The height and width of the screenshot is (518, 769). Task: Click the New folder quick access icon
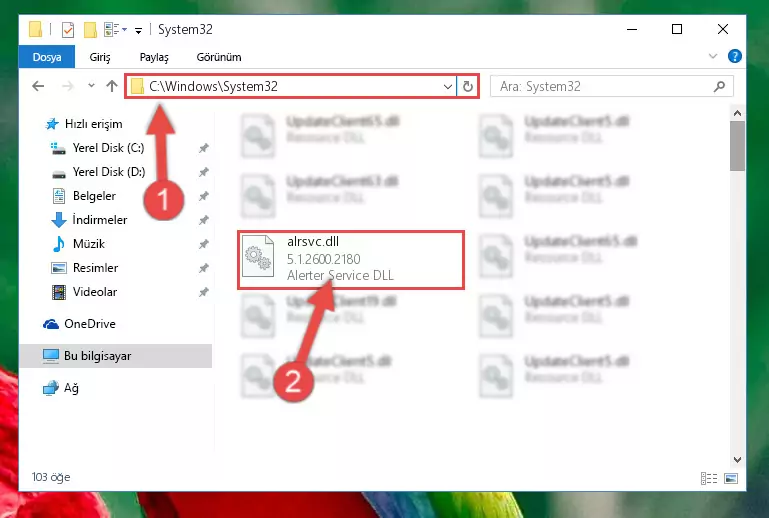click(x=90, y=30)
